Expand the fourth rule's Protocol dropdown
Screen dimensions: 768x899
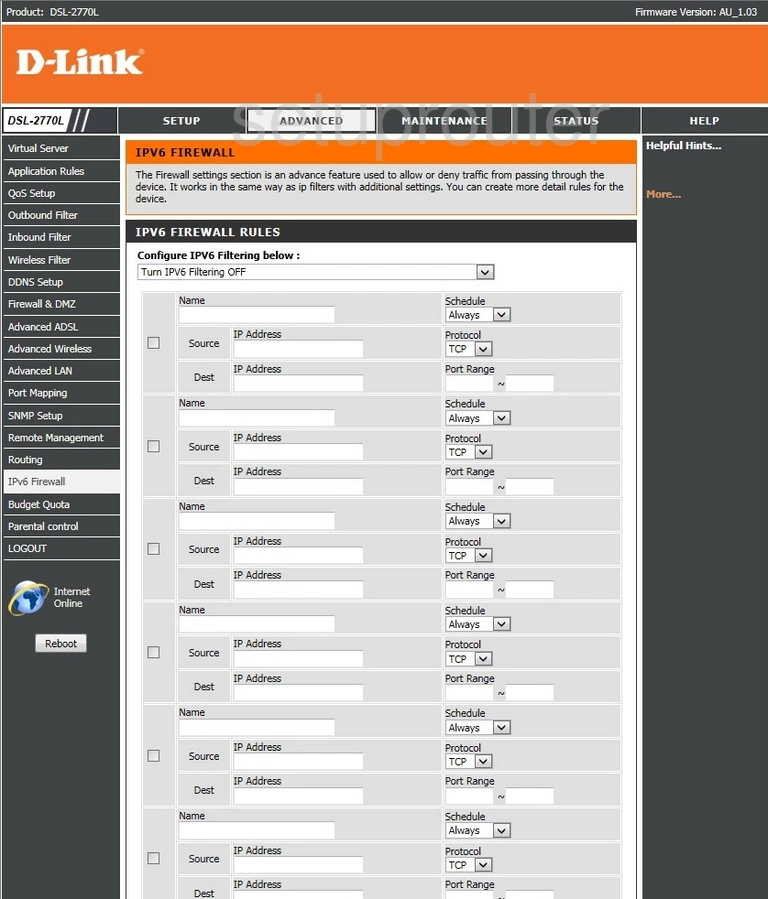click(x=469, y=659)
